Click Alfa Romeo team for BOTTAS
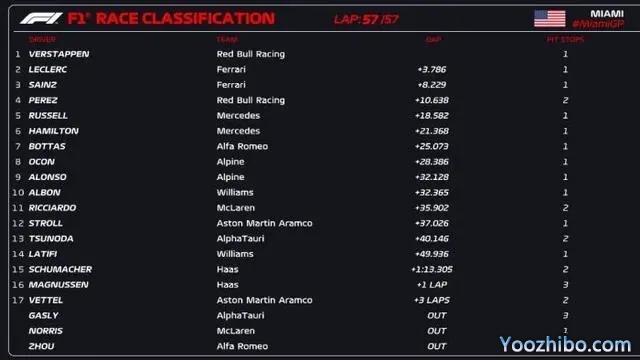 (242, 147)
